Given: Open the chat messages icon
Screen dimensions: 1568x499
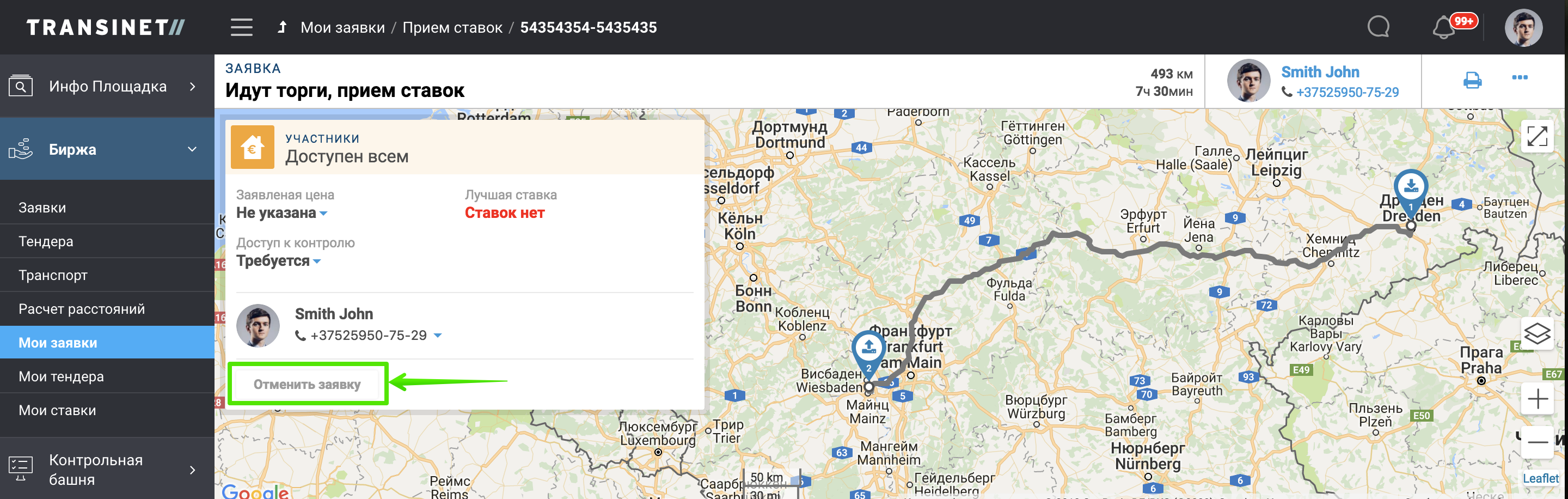Looking at the screenshot, I should coord(1378,27).
